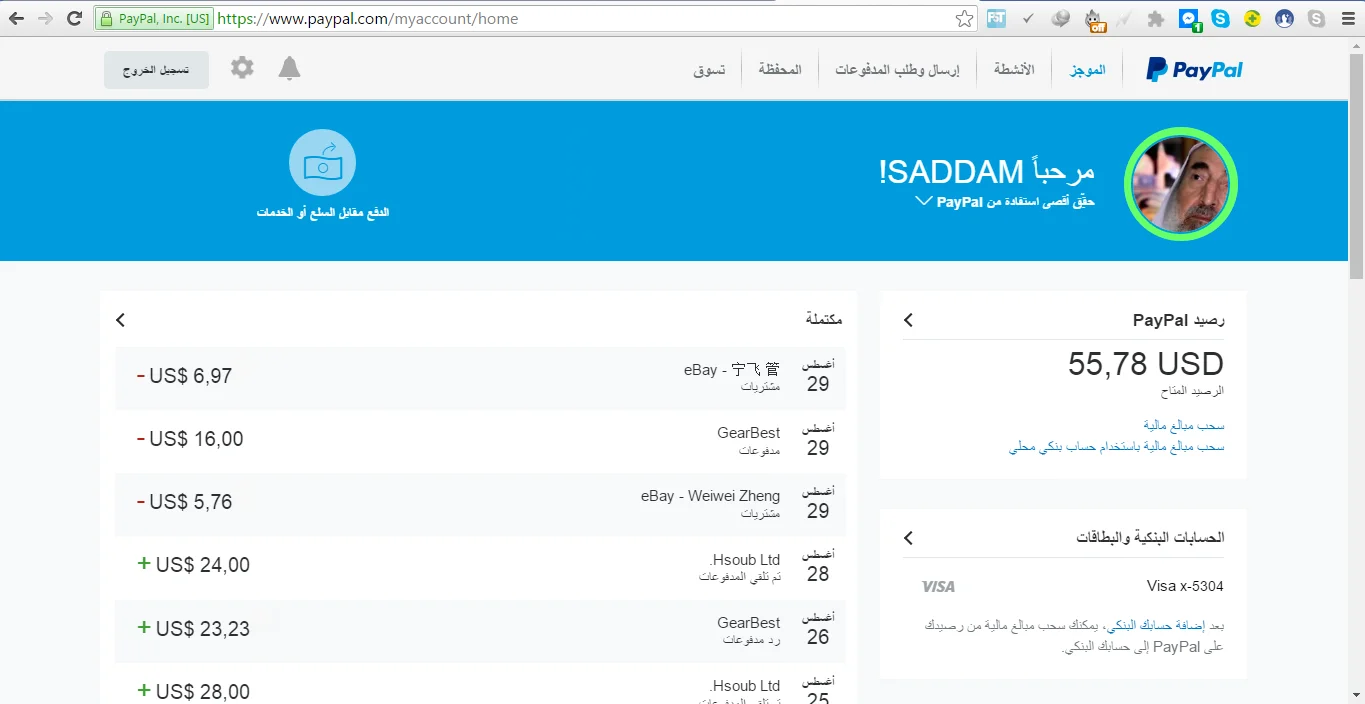The image size is (1365, 704).
Task: Open the dropdown under the SADDAM greeting
Action: (923, 201)
